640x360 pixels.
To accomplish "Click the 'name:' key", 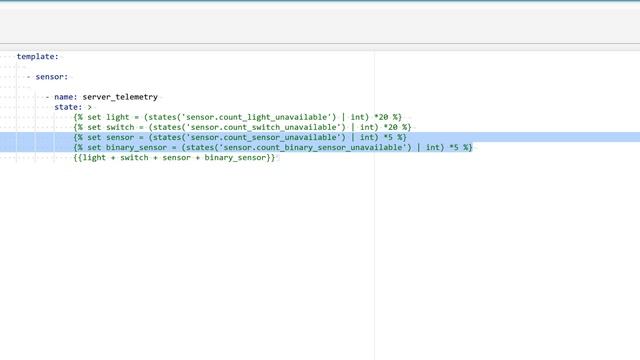I will [x=66, y=97].
